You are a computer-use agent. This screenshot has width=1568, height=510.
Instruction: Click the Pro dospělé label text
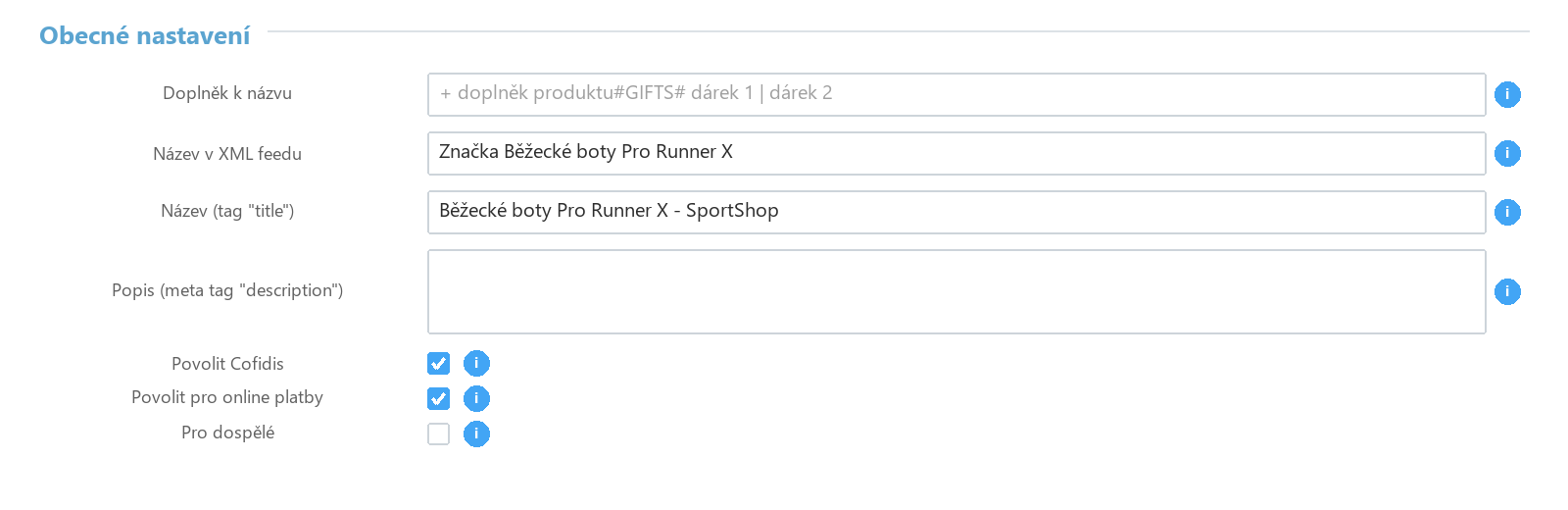tap(227, 433)
